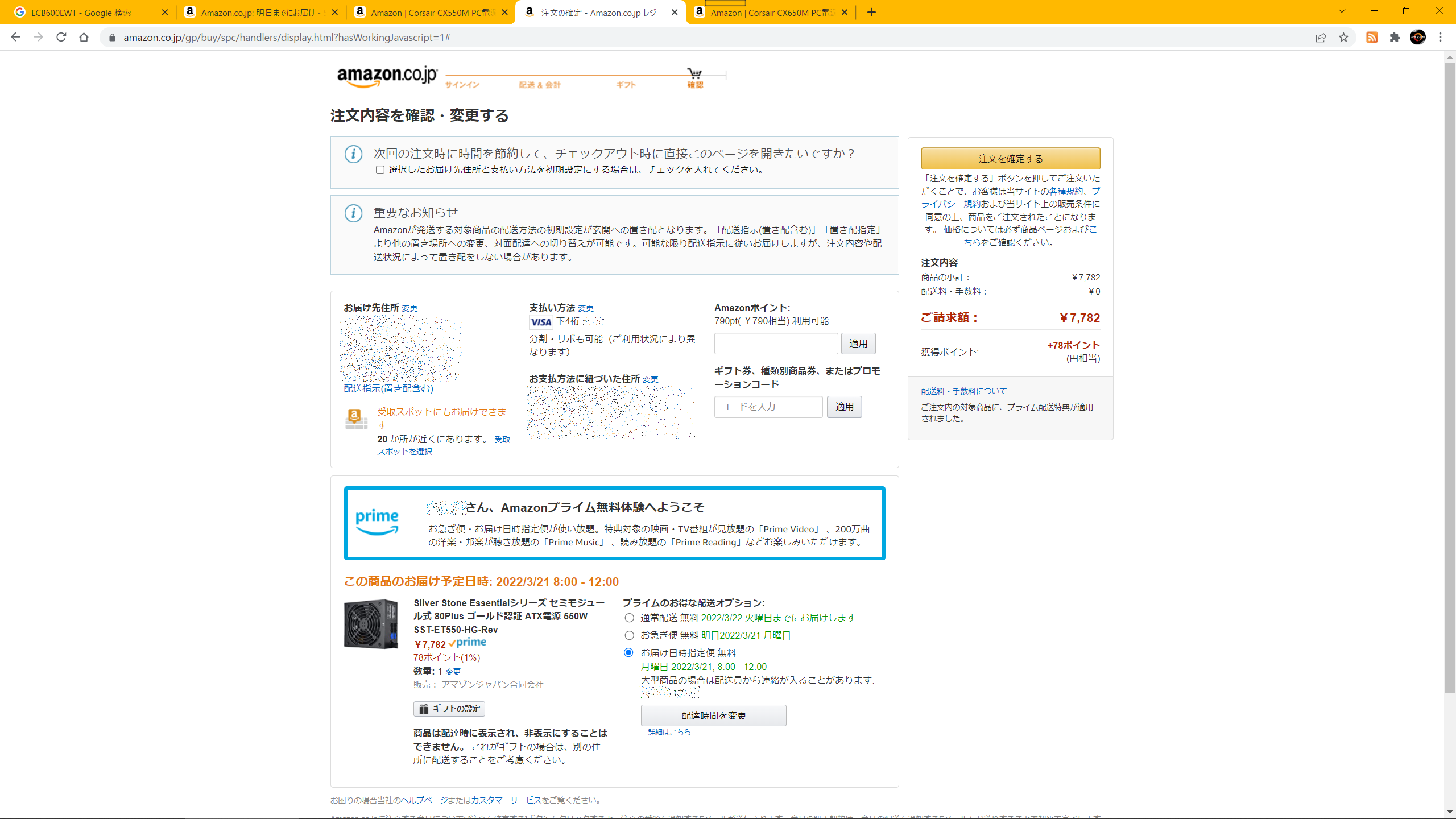The height and width of the screenshot is (819, 1456).
Task: Share this page icon in address bar
Action: (x=1321, y=38)
